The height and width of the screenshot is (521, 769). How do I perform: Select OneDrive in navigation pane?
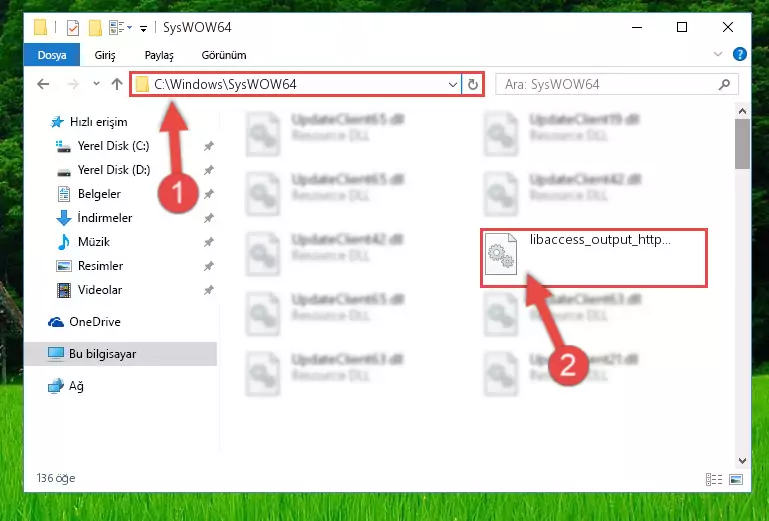click(x=84, y=322)
